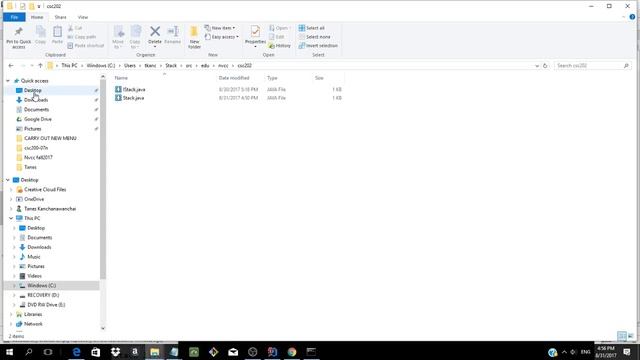Switch to the Share ribbon tab
Screen dimensions: 640x360
click(x=60, y=17)
